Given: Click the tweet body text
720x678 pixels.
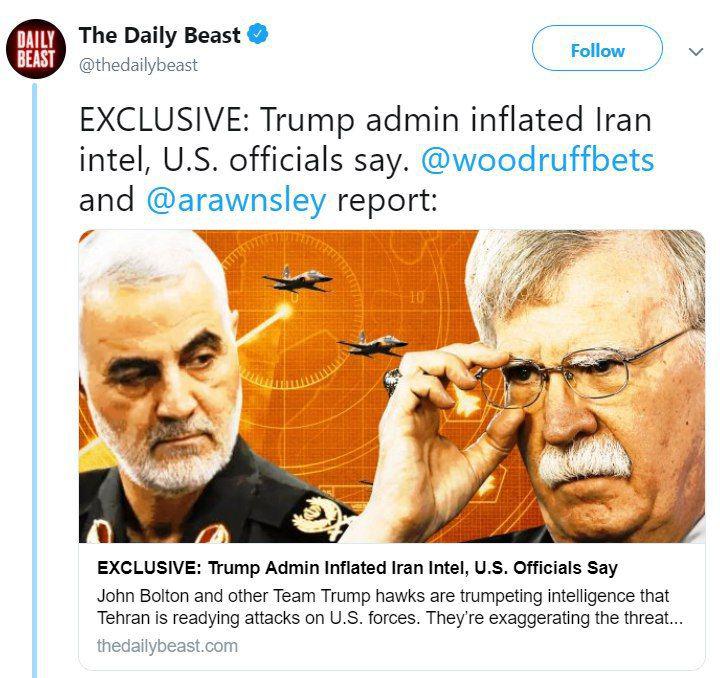Looking at the screenshot, I should pos(366,160).
